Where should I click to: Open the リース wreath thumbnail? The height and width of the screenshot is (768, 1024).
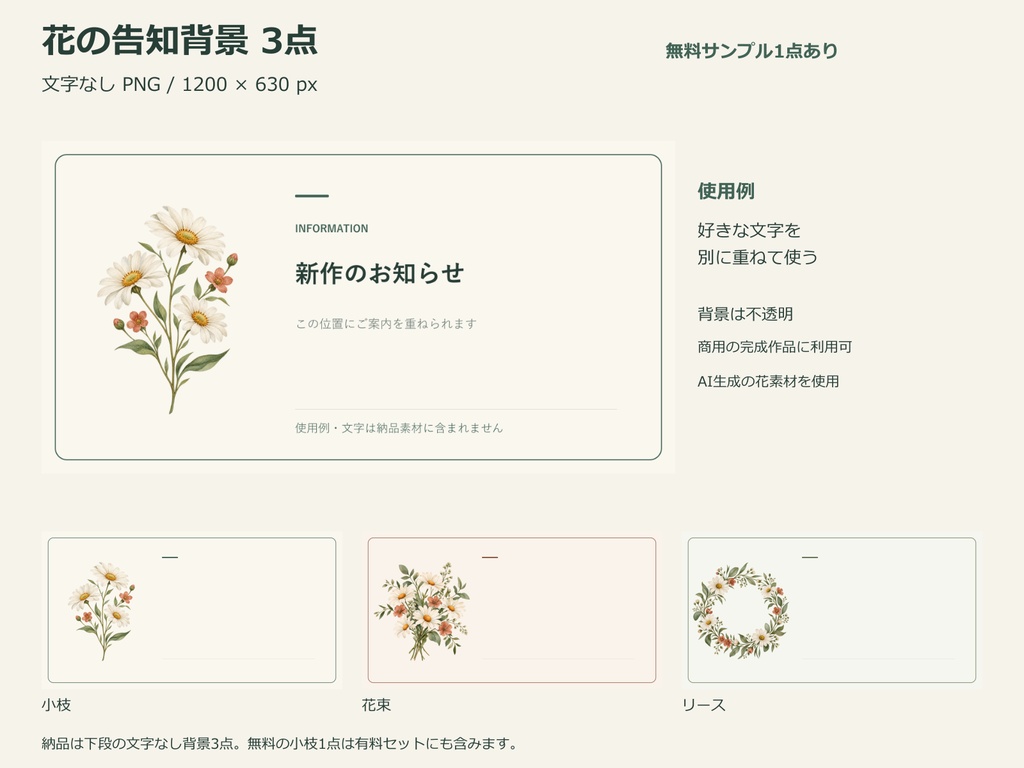pyautogui.click(x=831, y=610)
